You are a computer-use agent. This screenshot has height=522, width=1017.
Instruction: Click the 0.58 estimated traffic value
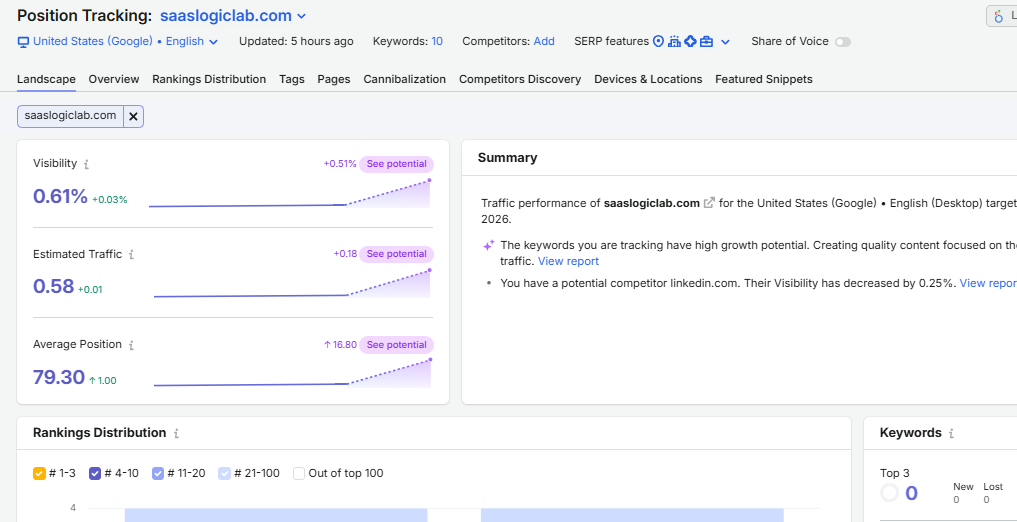[x=54, y=287]
